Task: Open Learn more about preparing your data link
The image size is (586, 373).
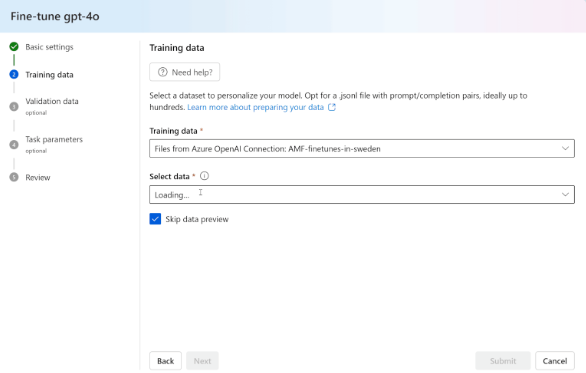Action: point(256,107)
